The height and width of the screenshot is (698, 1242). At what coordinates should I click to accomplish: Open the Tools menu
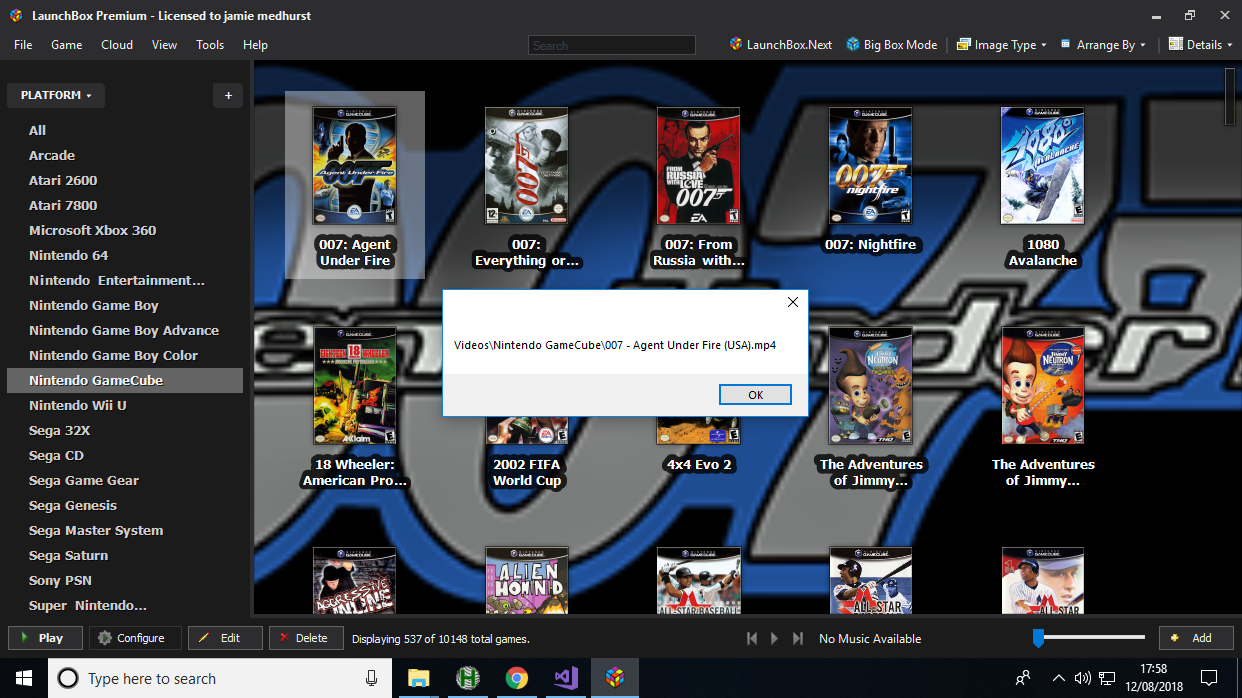[x=210, y=45]
